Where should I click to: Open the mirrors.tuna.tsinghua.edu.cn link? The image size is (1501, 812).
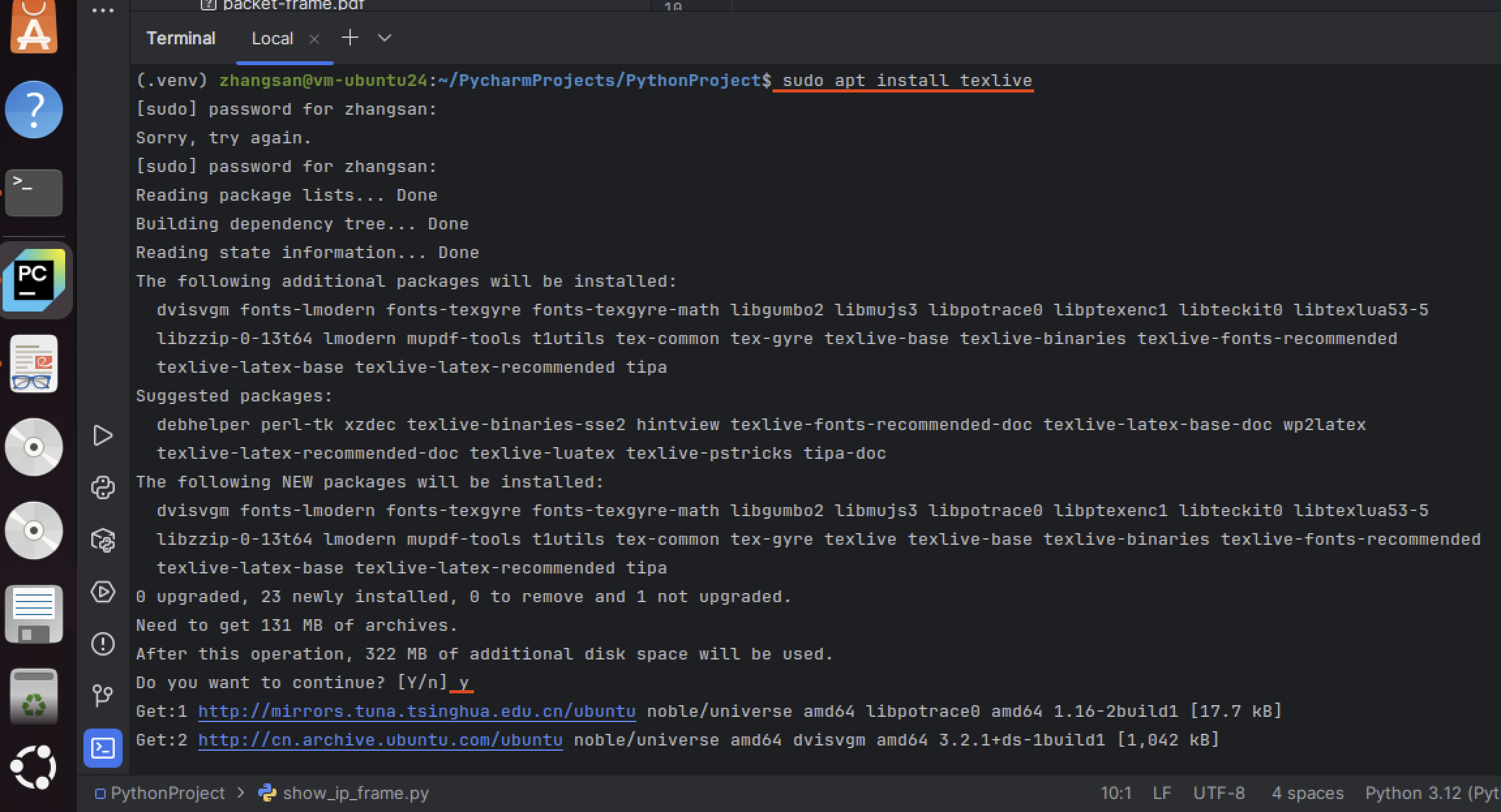point(417,711)
